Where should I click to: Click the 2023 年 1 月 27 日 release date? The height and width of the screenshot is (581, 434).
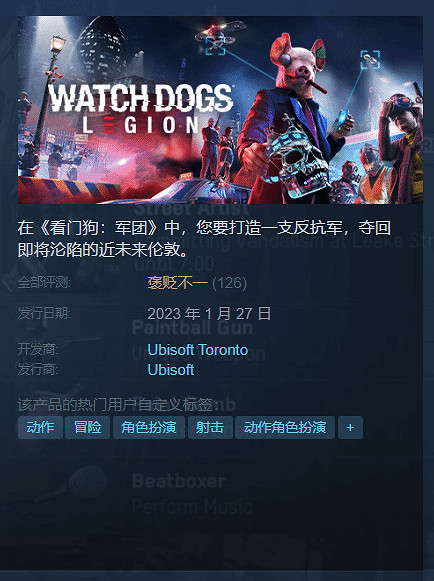click(x=209, y=314)
